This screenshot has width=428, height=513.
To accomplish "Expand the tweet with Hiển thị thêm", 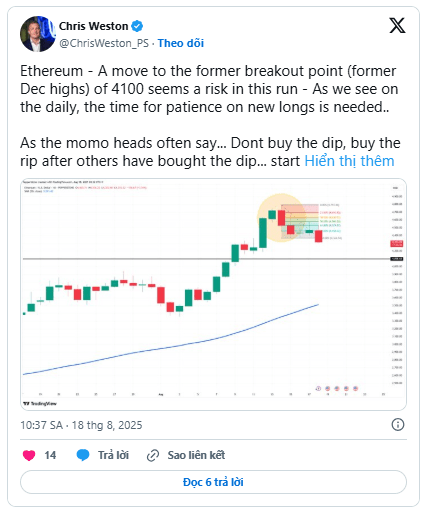I will [x=349, y=161].
